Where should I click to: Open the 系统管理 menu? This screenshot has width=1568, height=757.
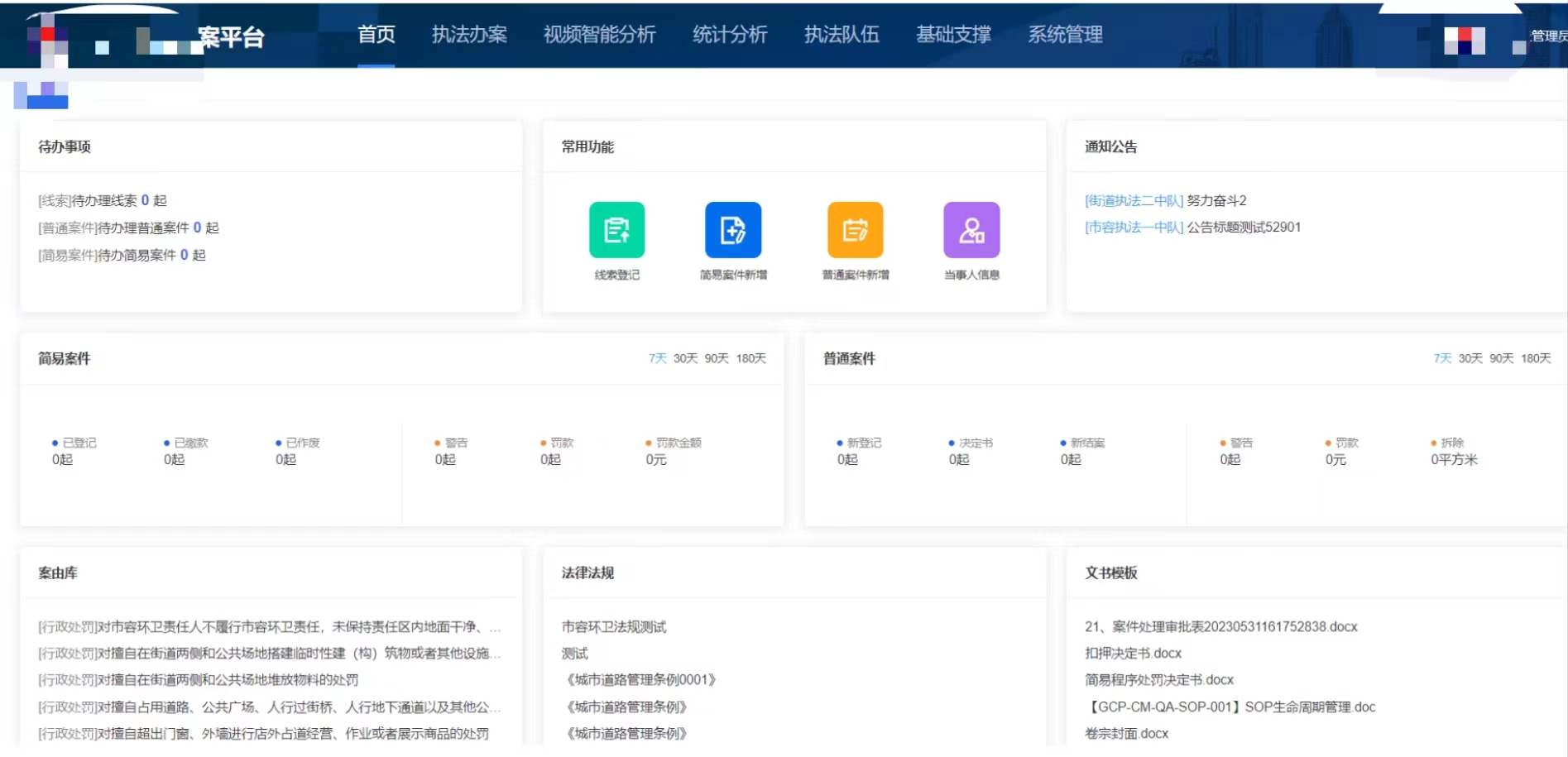[x=1065, y=35]
